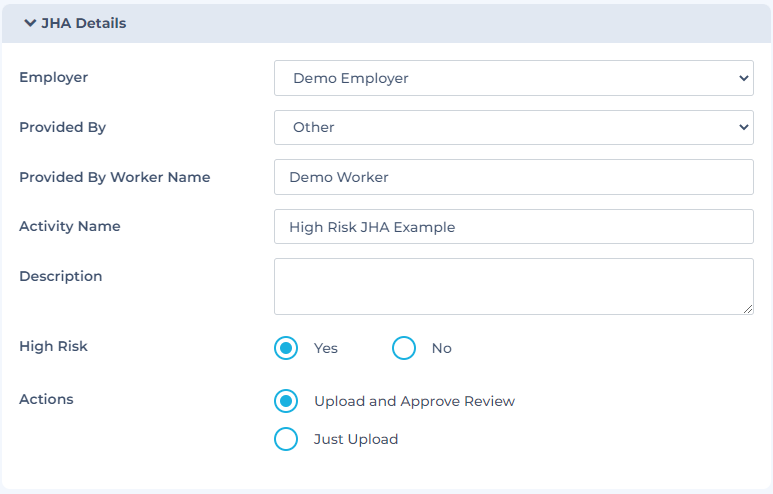
Task: Select the High Risk Yes radio button
Action: click(286, 348)
